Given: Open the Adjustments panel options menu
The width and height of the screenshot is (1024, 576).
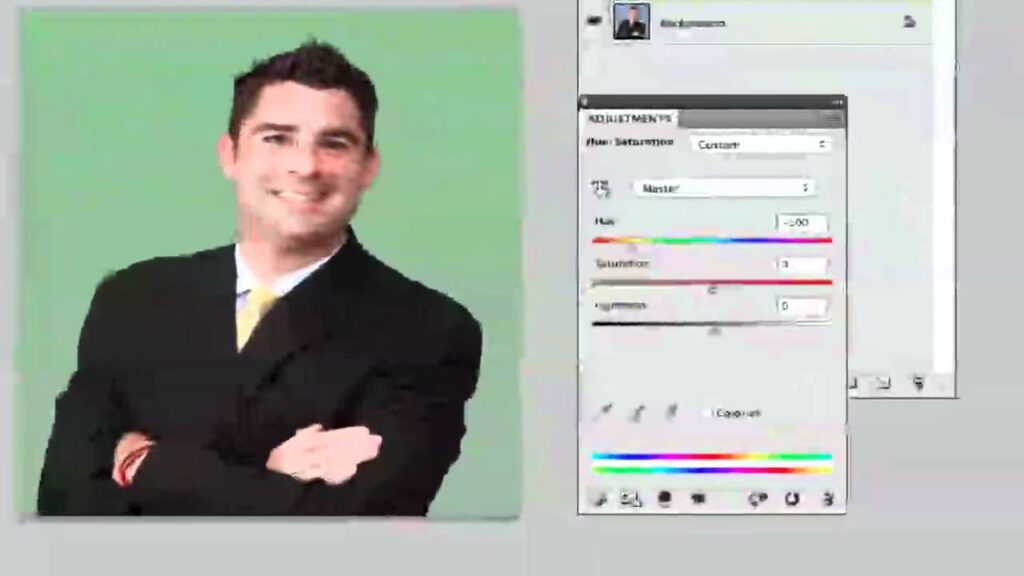Looking at the screenshot, I should [x=833, y=118].
